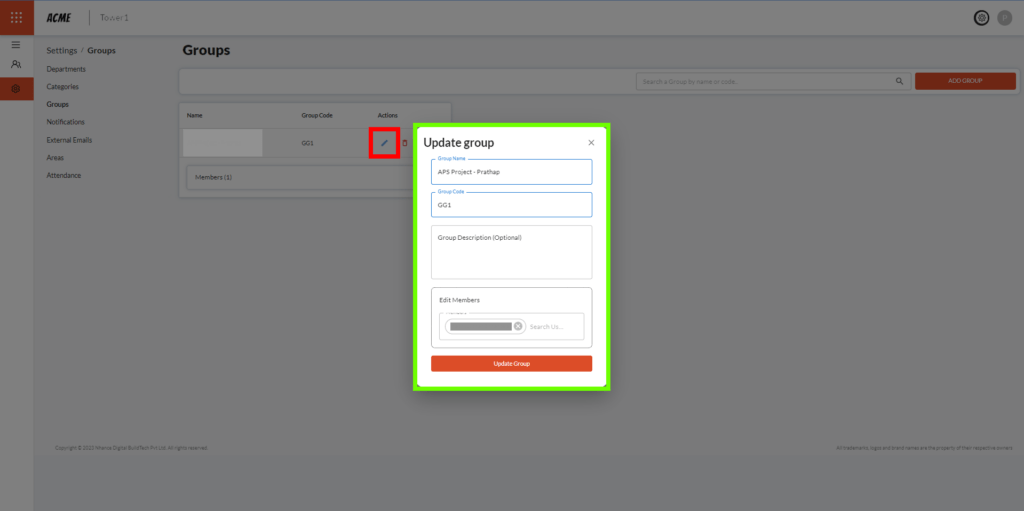Screen dimensions: 1024x511
Task: Click the gear icon in top header
Action: click(x=981, y=17)
